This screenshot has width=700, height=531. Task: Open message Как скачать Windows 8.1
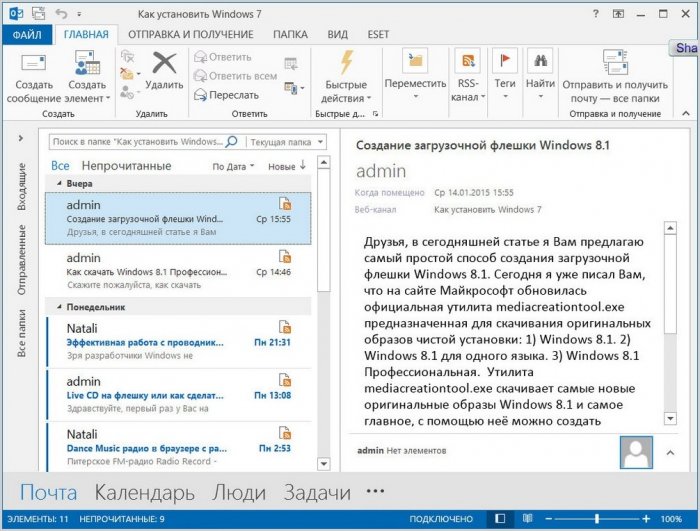click(179, 271)
